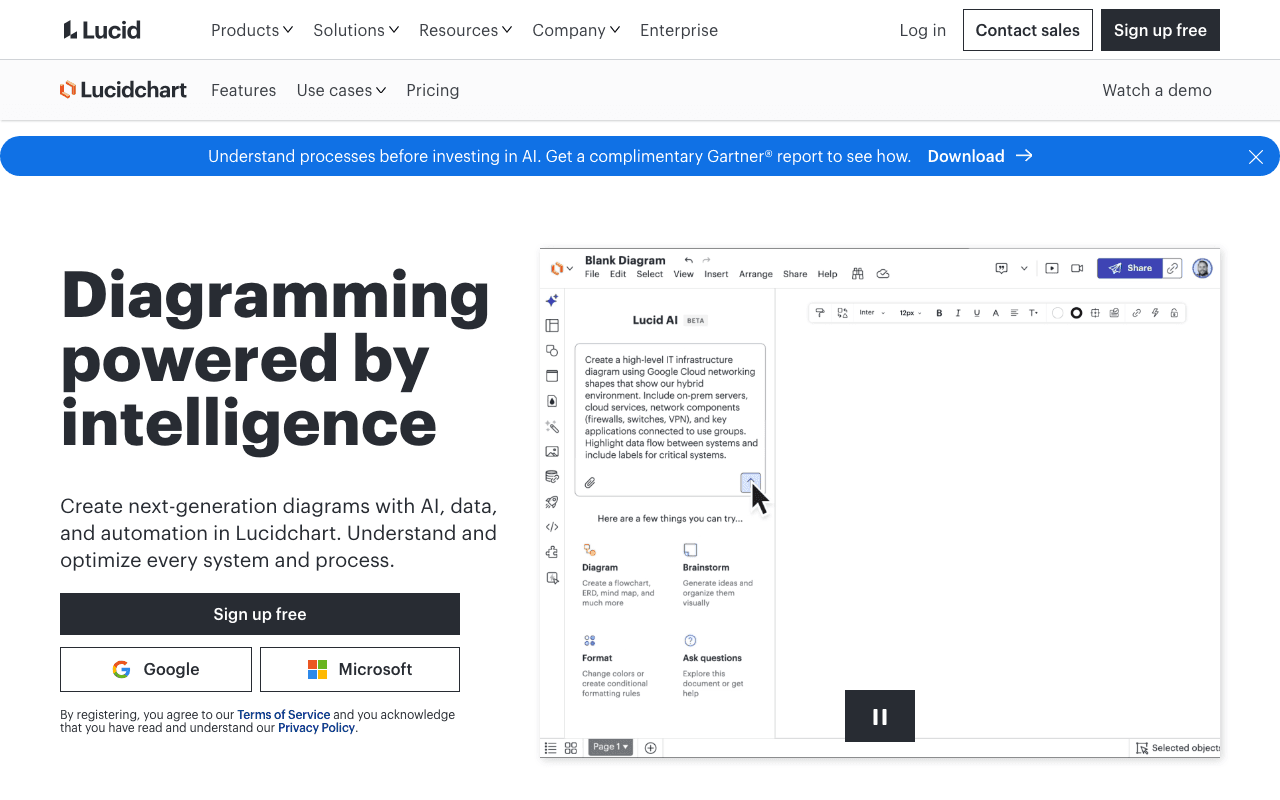Click the comments quote bubble icon

[x=1001, y=268]
